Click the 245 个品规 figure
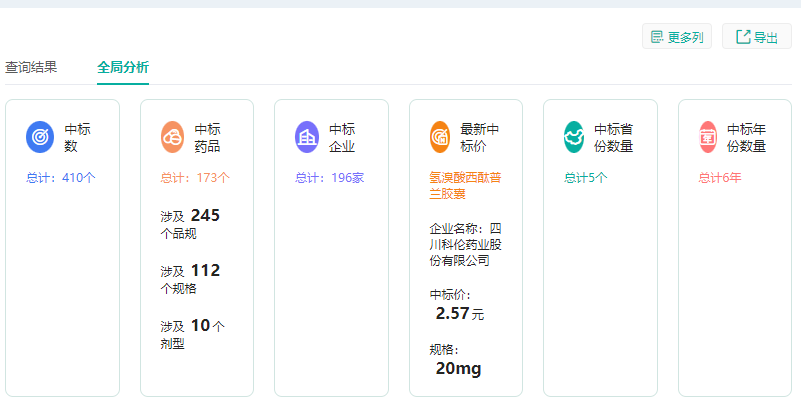The width and height of the screenshot is (801, 410). click(204, 216)
